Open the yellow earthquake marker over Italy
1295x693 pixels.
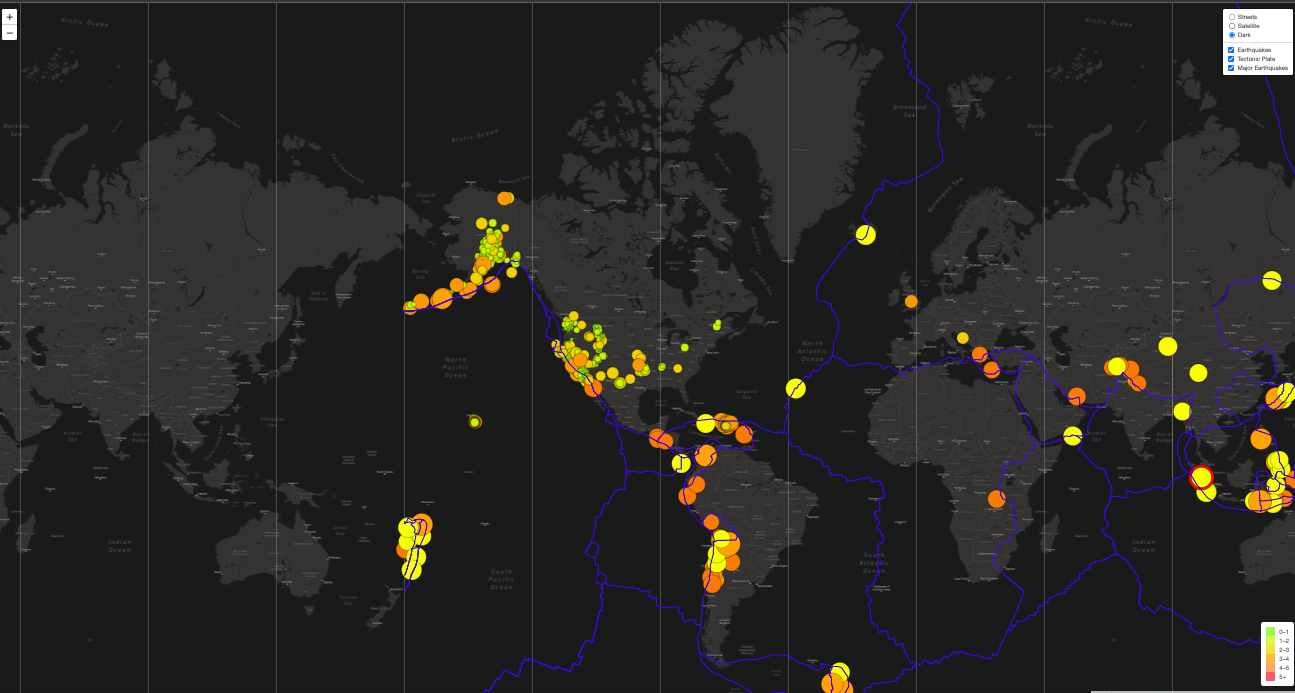tap(963, 338)
